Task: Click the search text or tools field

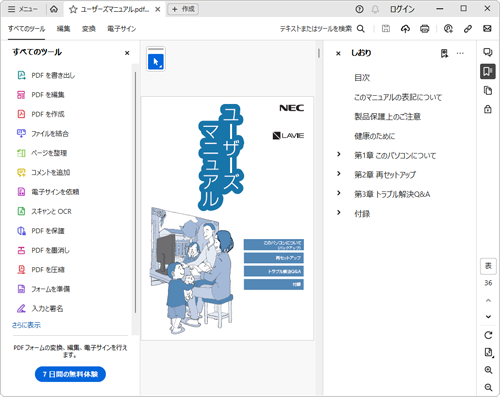Action: pos(322,29)
